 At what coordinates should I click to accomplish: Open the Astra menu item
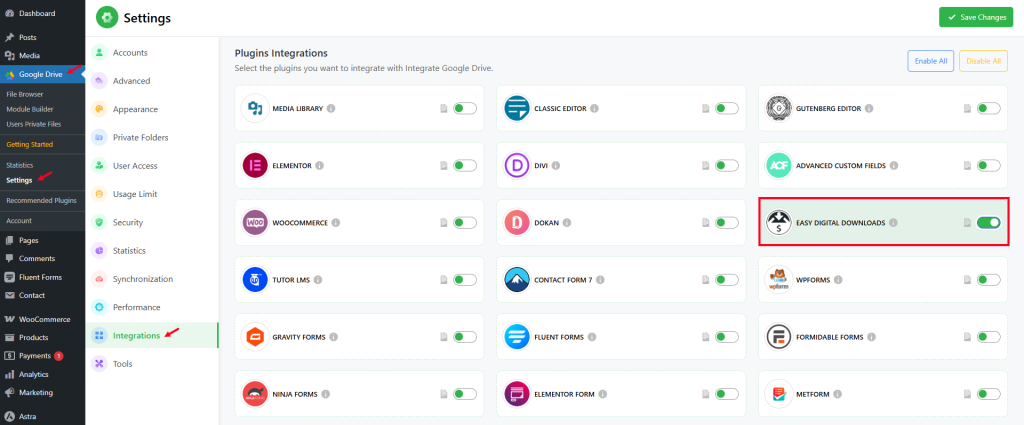pyautogui.click(x=42, y=417)
